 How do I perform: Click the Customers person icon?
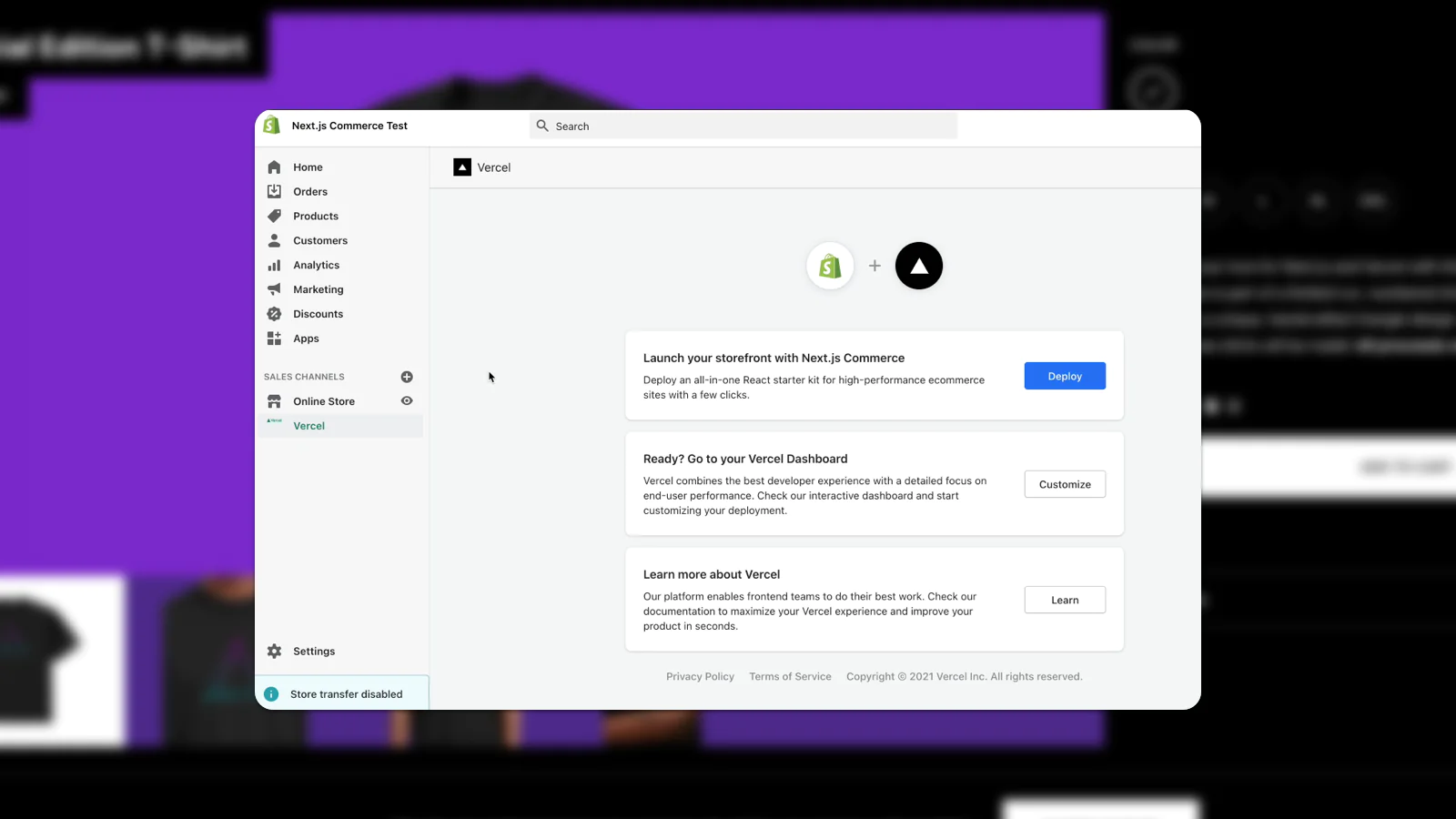tap(274, 241)
